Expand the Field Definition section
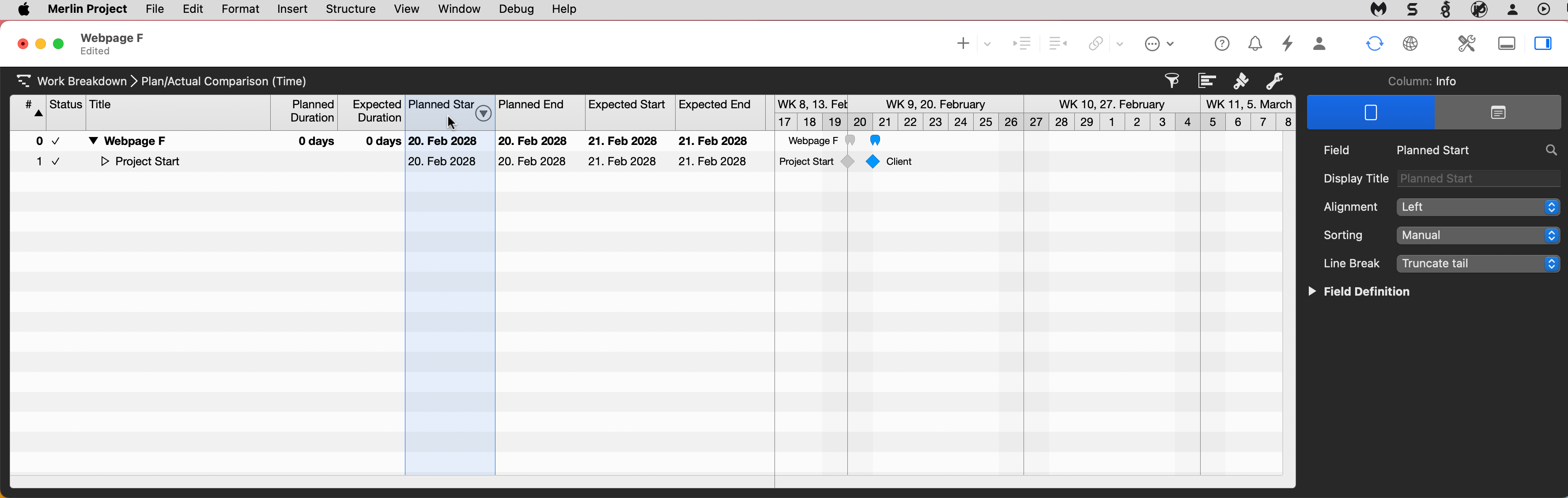The image size is (1568, 498). [x=1312, y=292]
